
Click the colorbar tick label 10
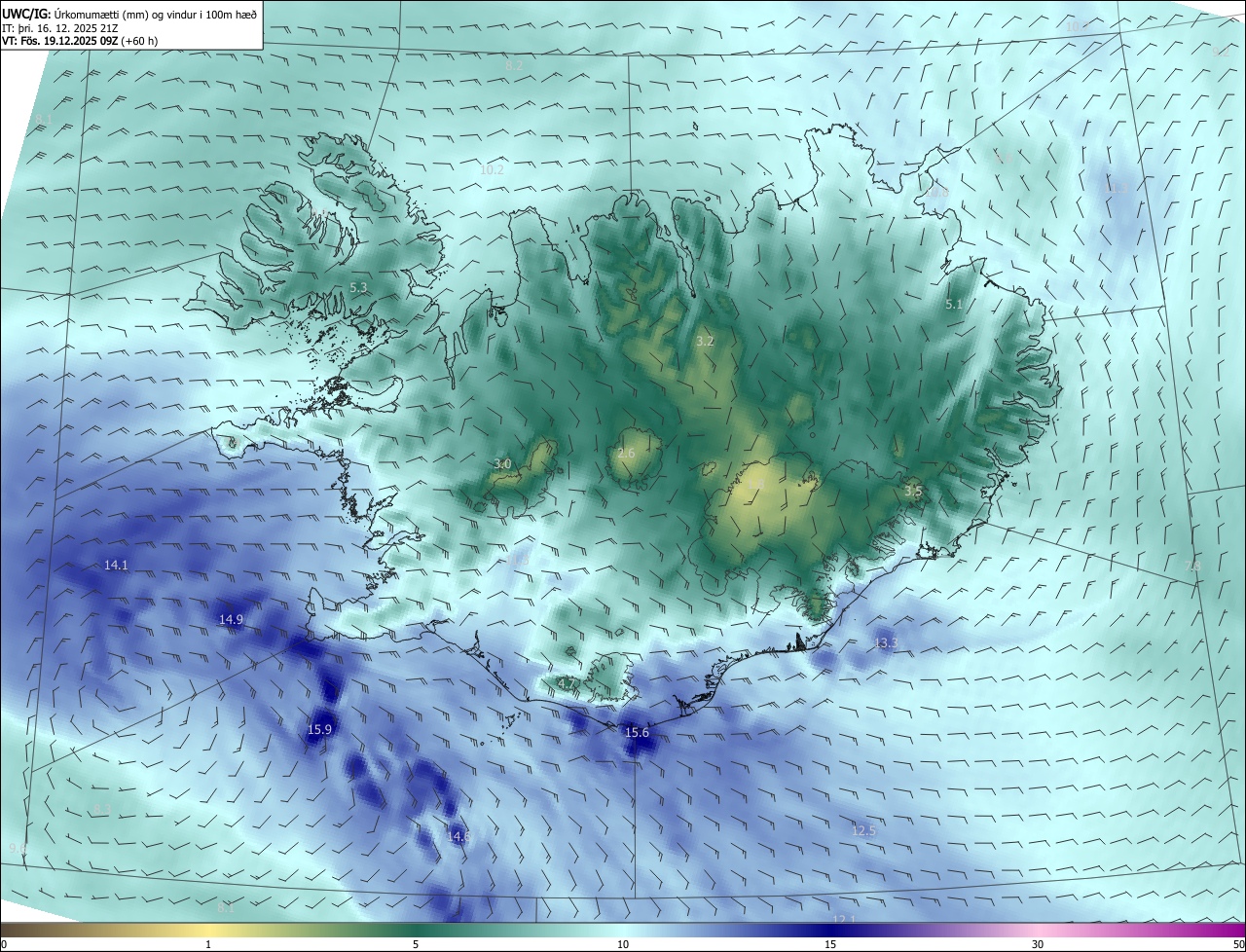coord(623,945)
